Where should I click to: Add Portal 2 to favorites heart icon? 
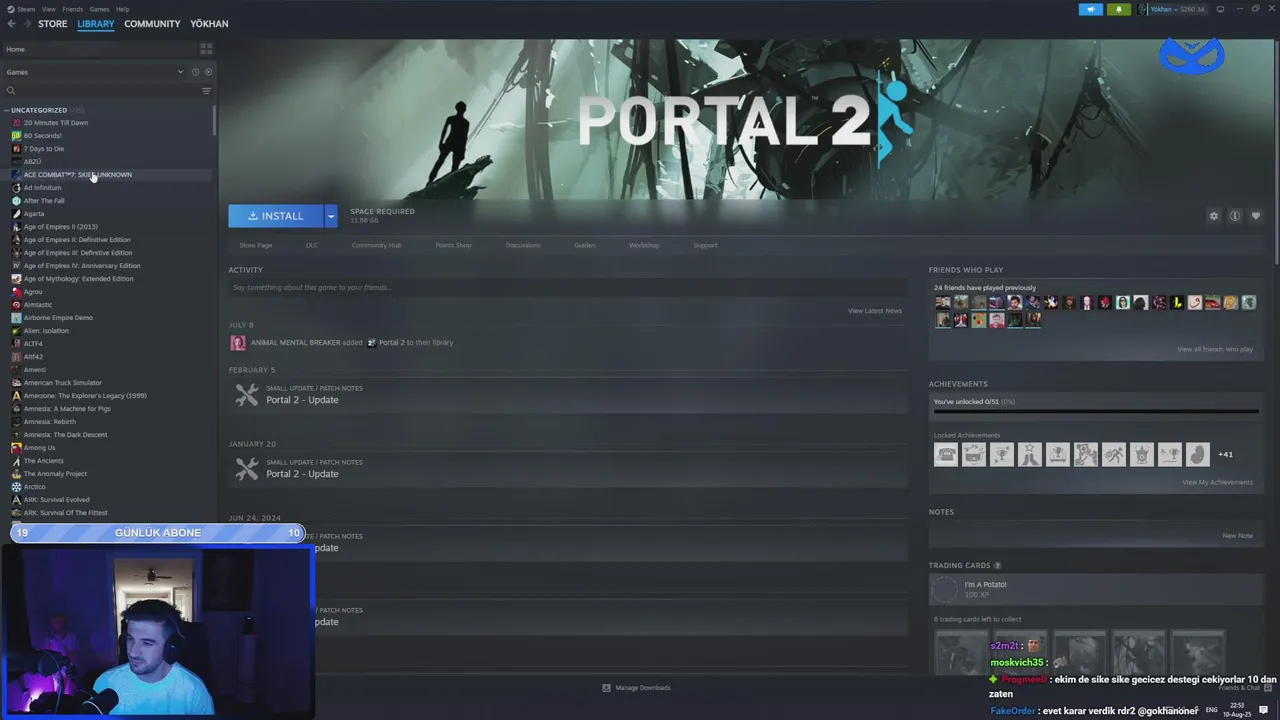click(x=1256, y=216)
